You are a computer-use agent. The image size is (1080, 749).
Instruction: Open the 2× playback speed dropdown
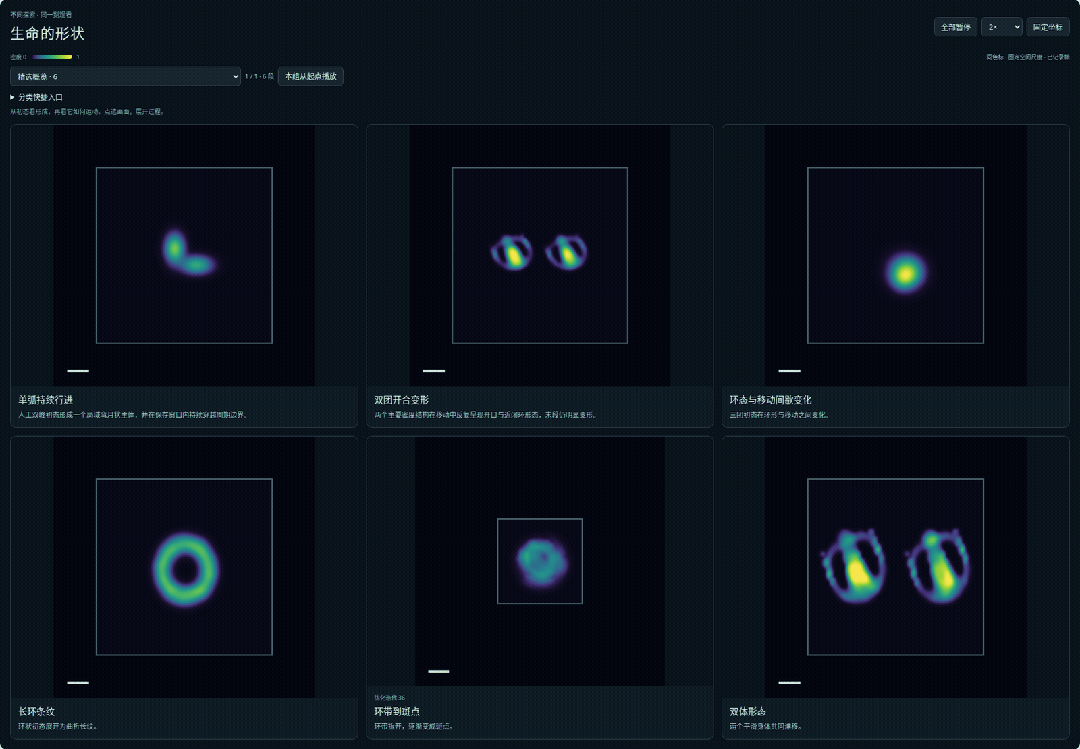point(1001,27)
